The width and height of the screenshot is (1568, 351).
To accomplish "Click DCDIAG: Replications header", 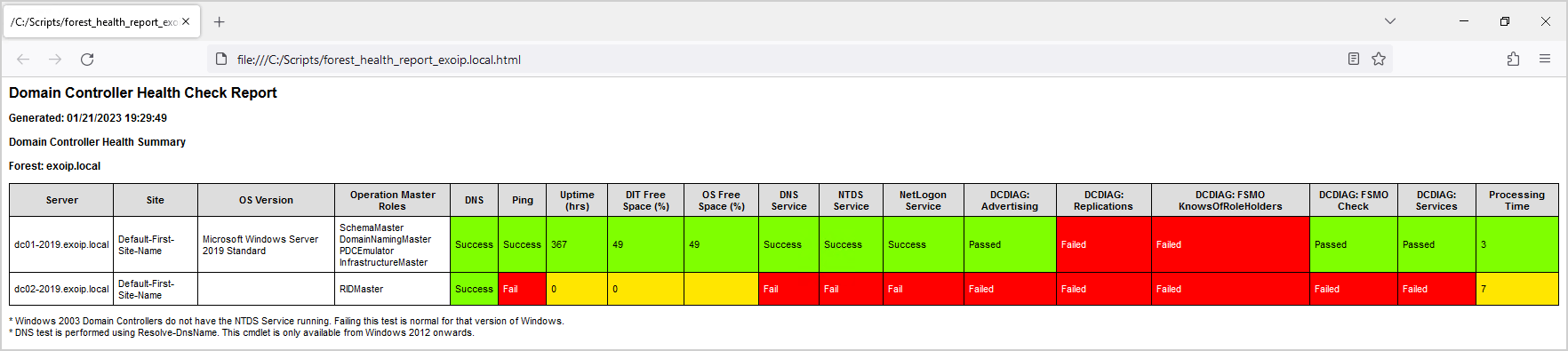I will pos(1103,200).
